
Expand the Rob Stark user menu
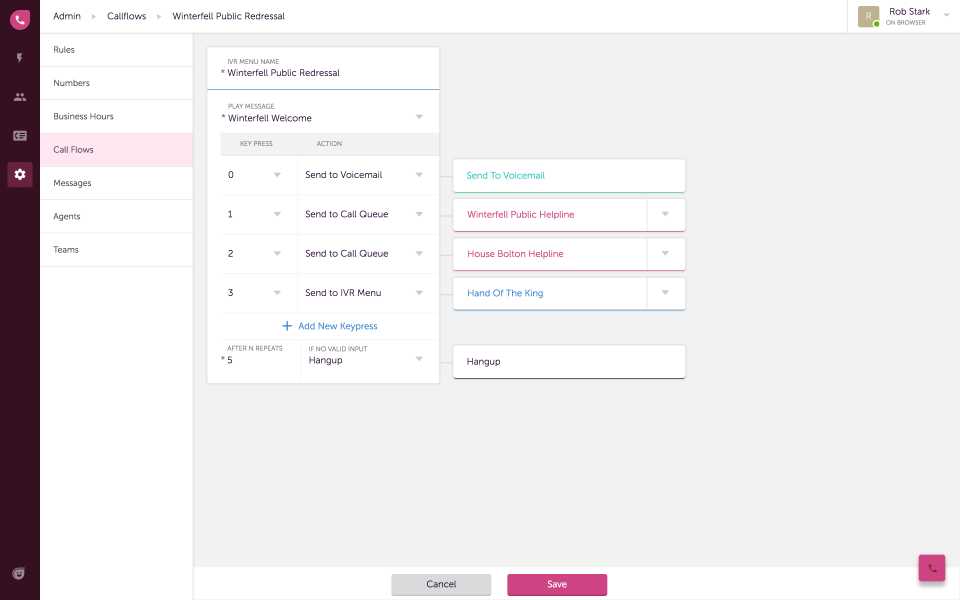pos(946,16)
